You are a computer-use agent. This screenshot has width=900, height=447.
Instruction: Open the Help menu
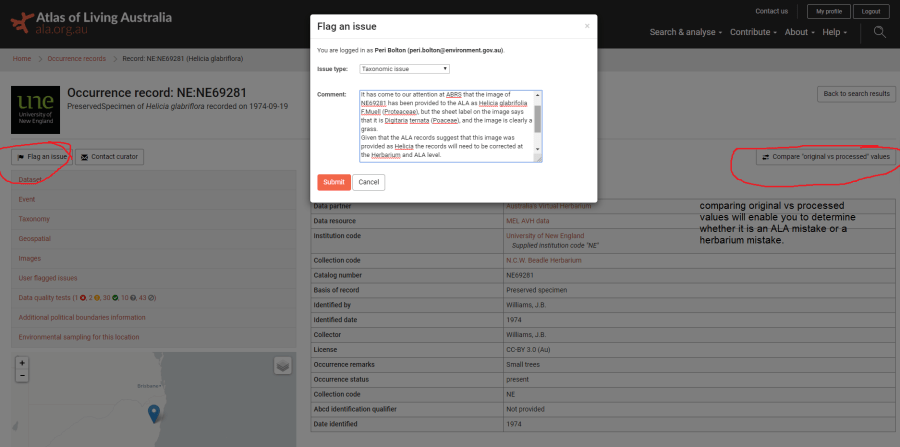[x=834, y=32]
